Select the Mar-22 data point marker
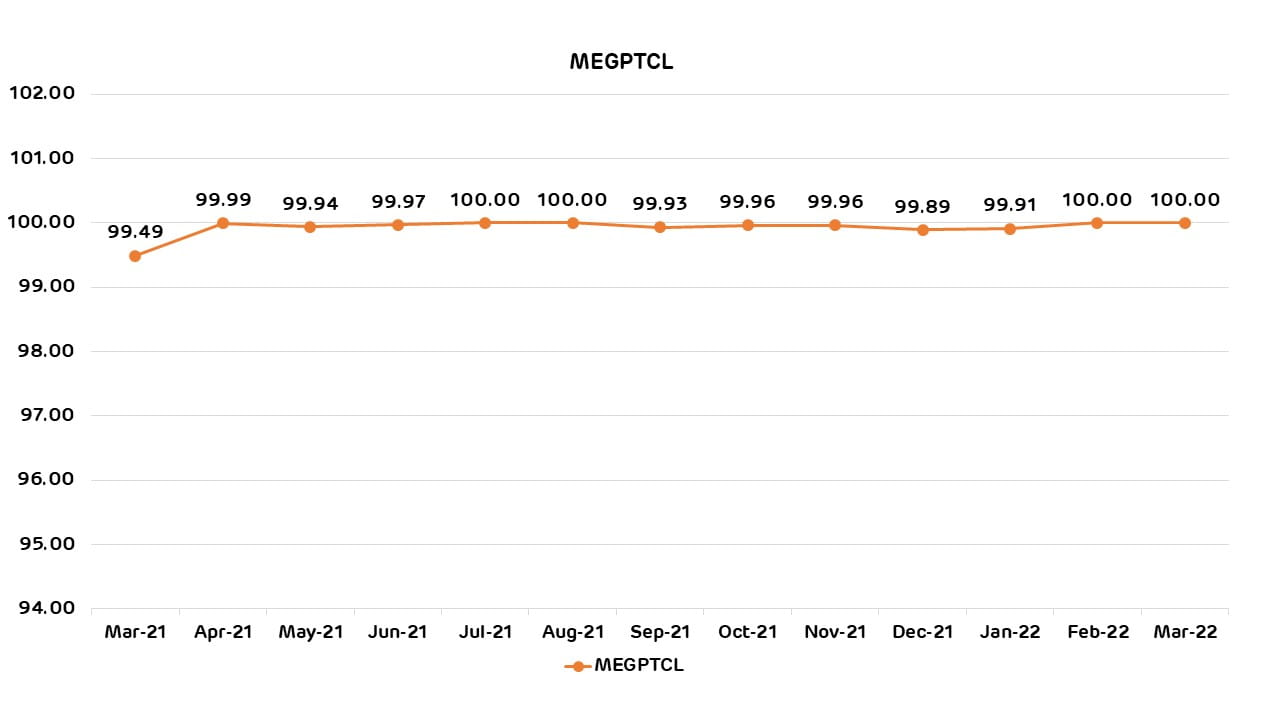This screenshot has width=1280, height=720. [x=1185, y=223]
